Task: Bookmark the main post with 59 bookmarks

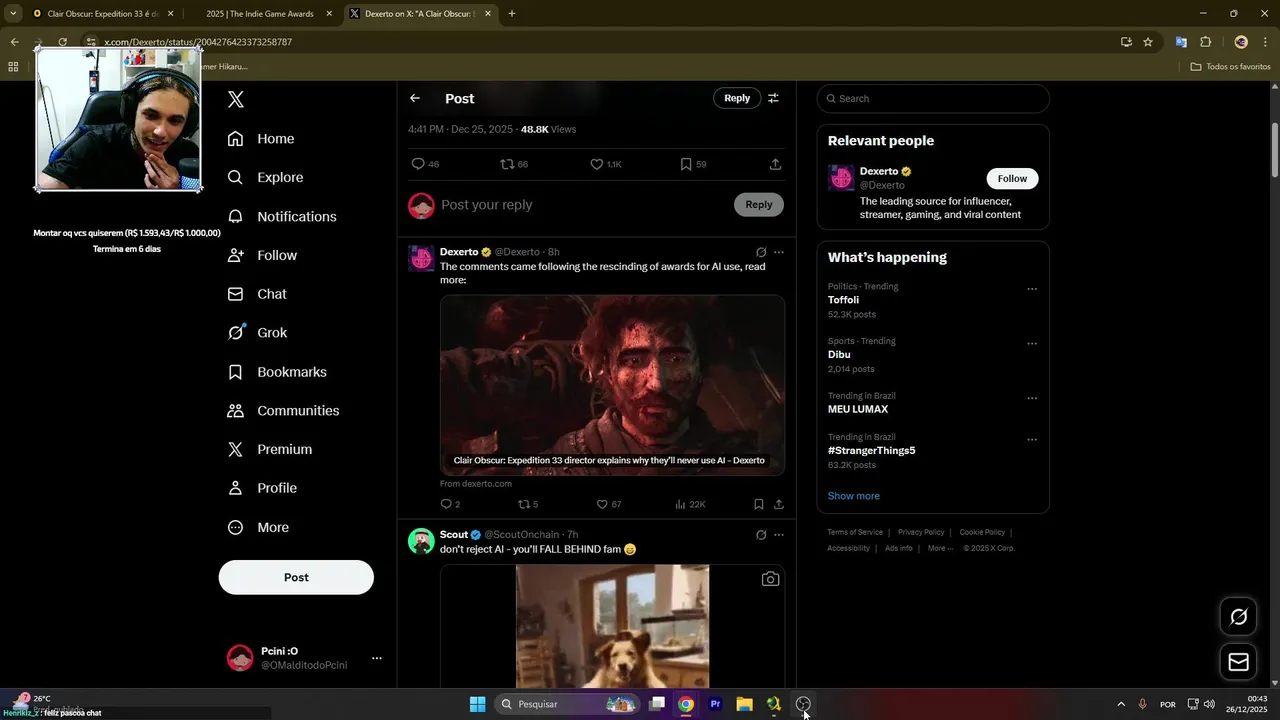Action: click(693, 164)
